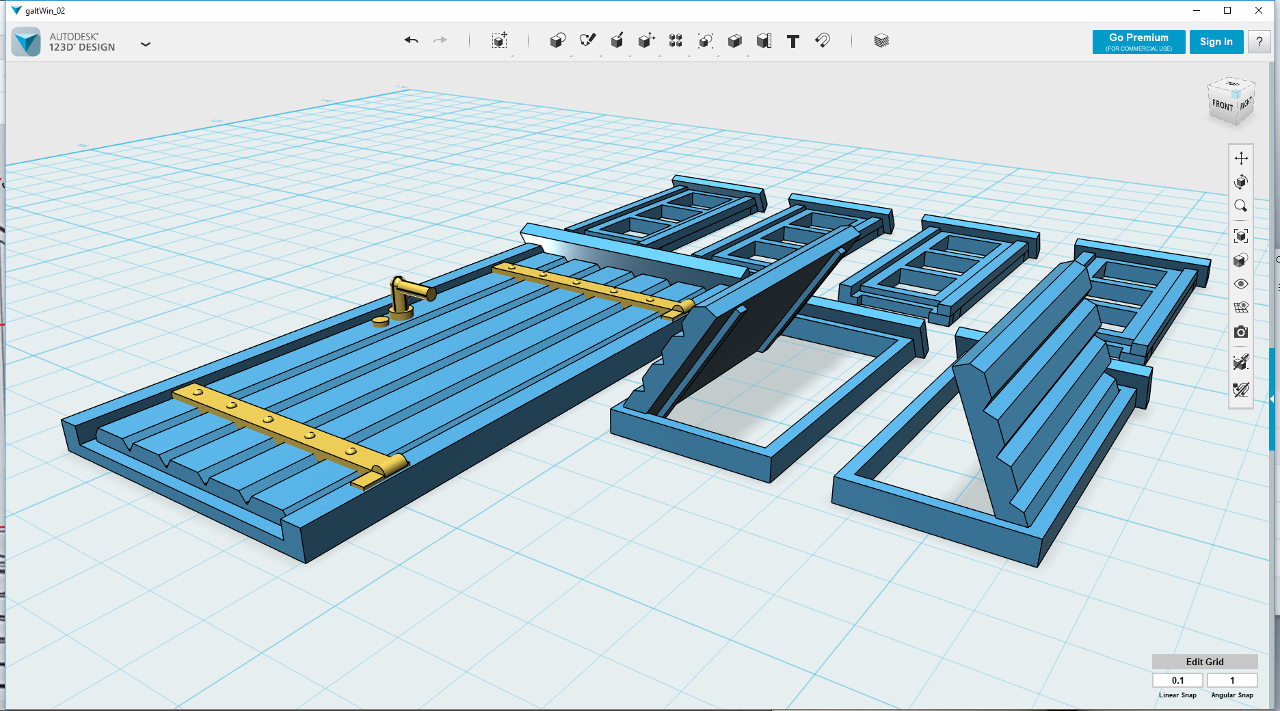This screenshot has width=1280, height=711.
Task: Click the greyed Redo arrow
Action: [440, 40]
